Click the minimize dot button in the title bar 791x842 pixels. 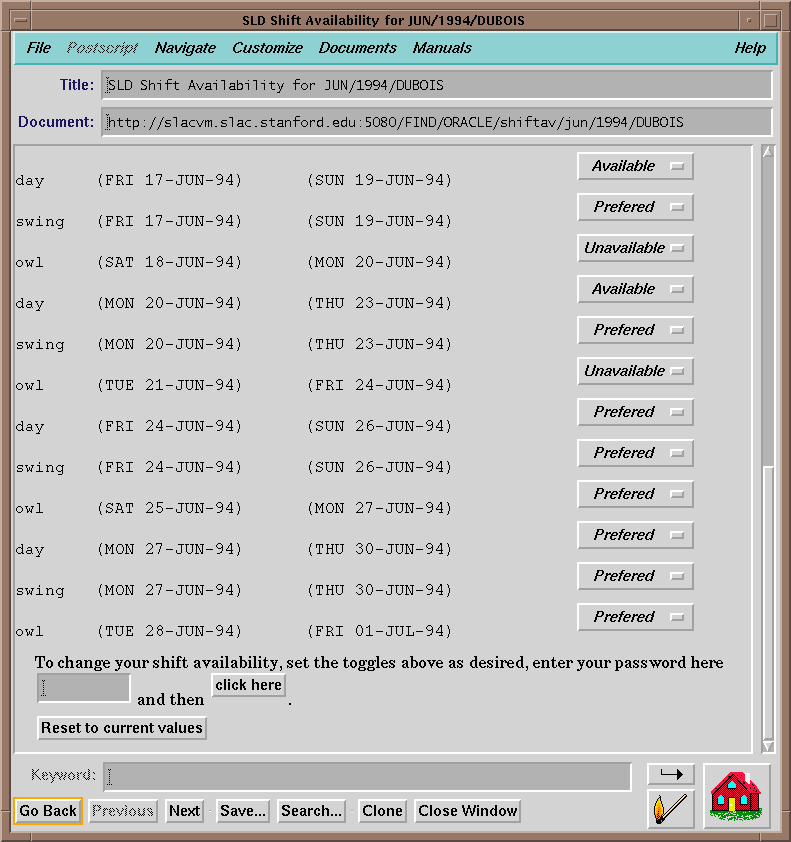click(746, 20)
